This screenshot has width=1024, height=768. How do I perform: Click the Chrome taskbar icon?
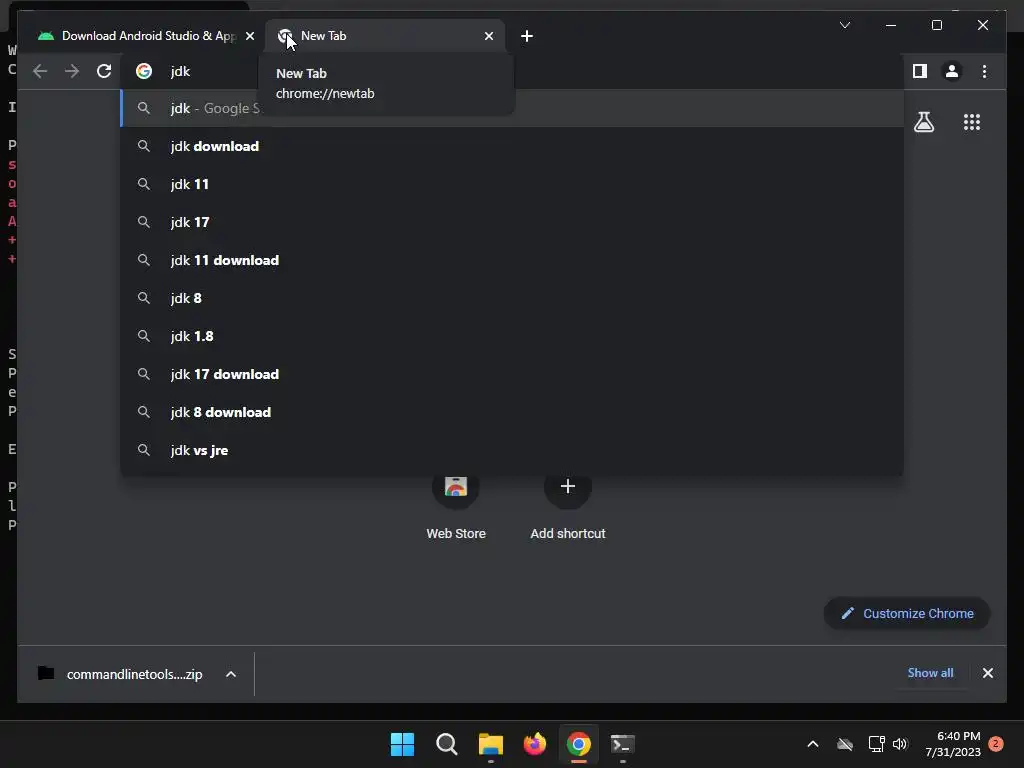pos(579,744)
